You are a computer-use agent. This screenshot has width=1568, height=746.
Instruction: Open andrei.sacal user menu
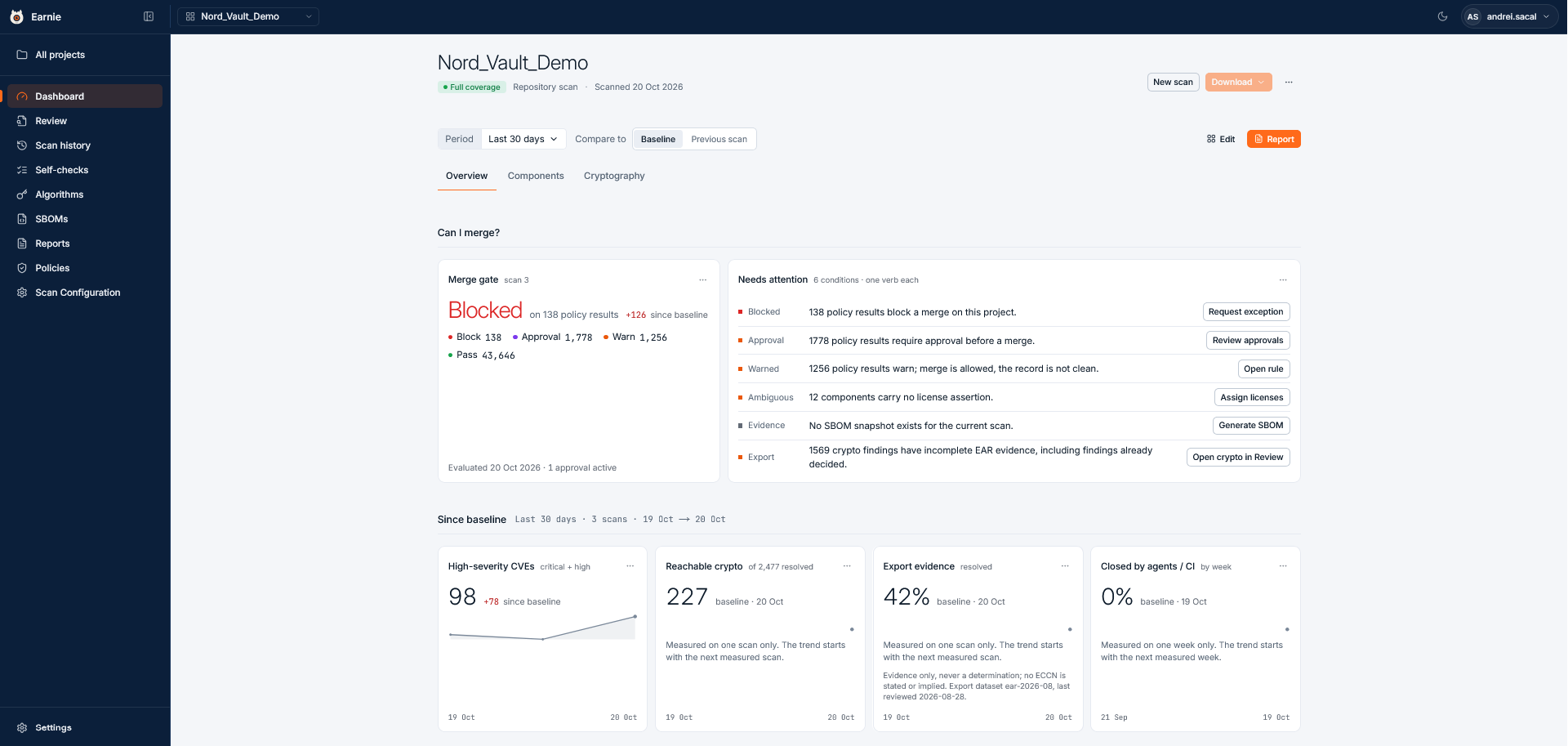point(1509,16)
